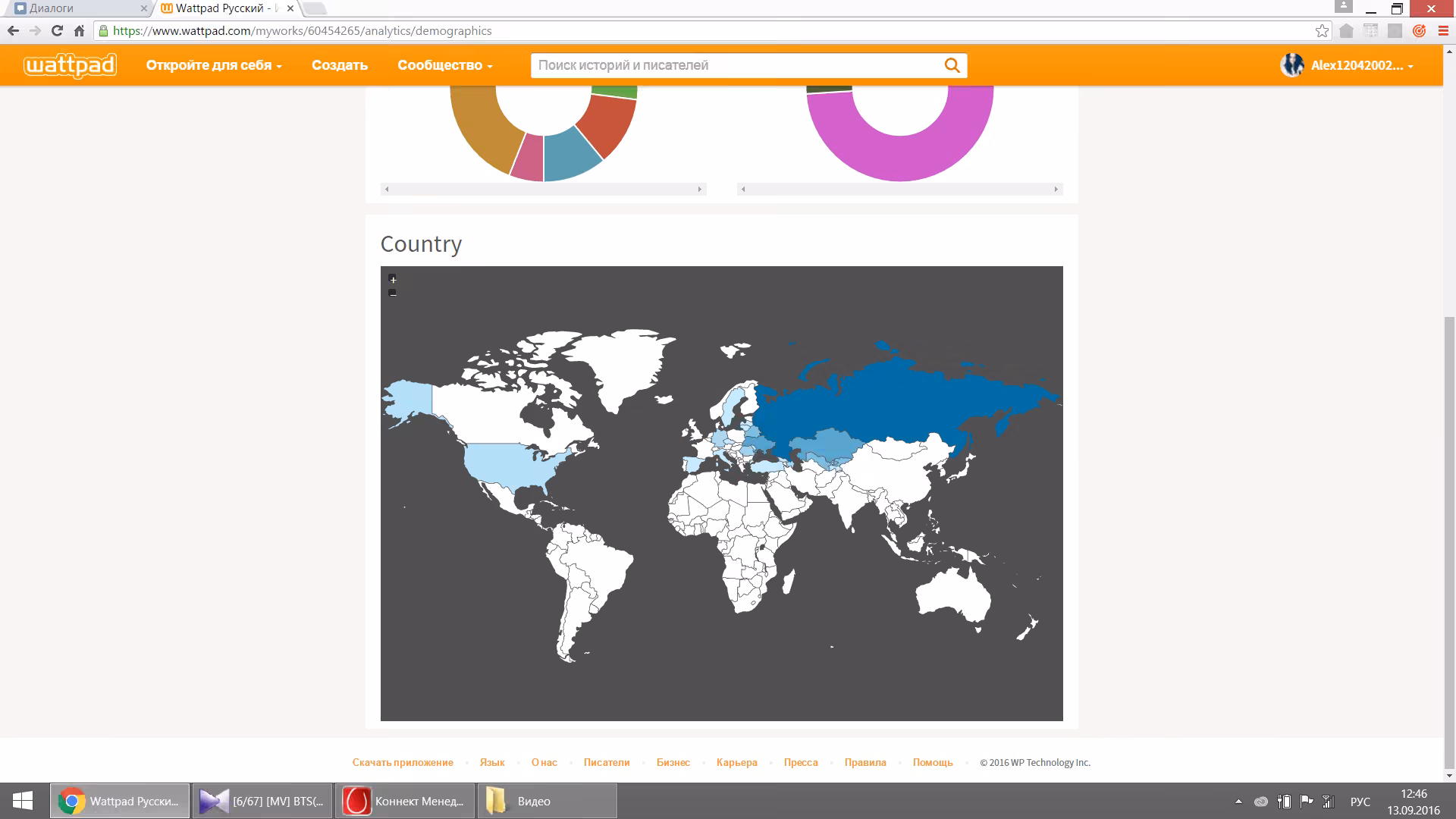Click the red swirl extension icon
The height and width of the screenshot is (819, 1456).
pyautogui.click(x=1419, y=31)
